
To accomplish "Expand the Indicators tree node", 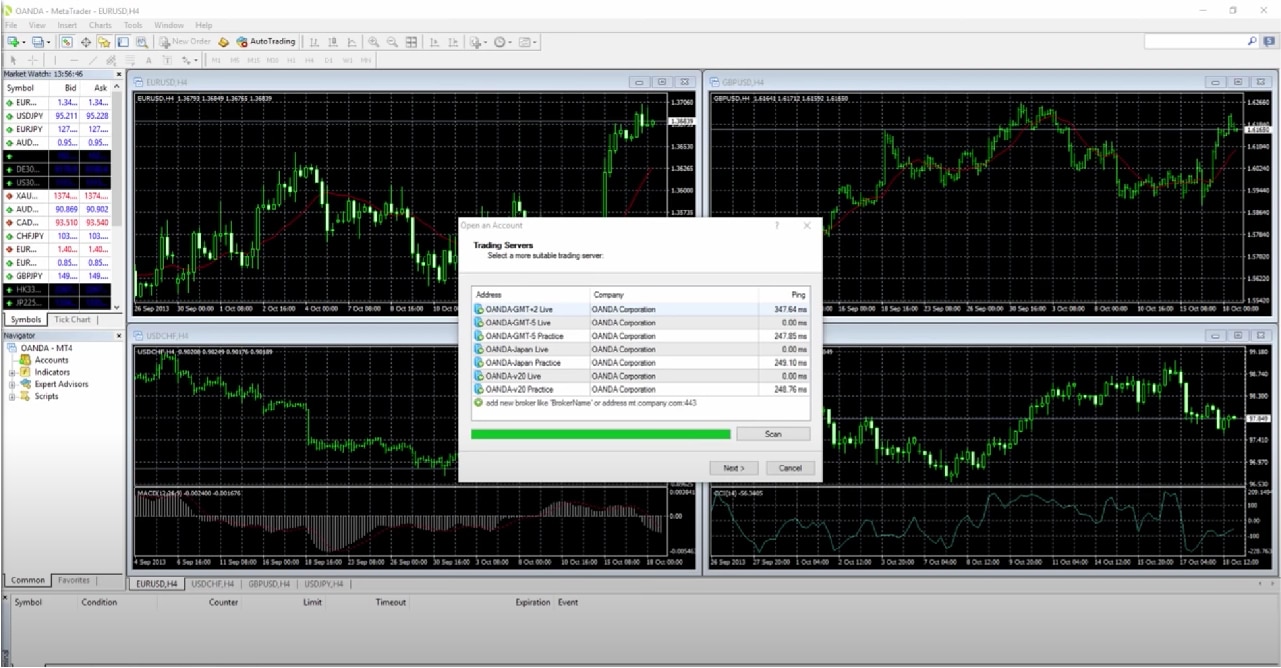I will 13,372.
